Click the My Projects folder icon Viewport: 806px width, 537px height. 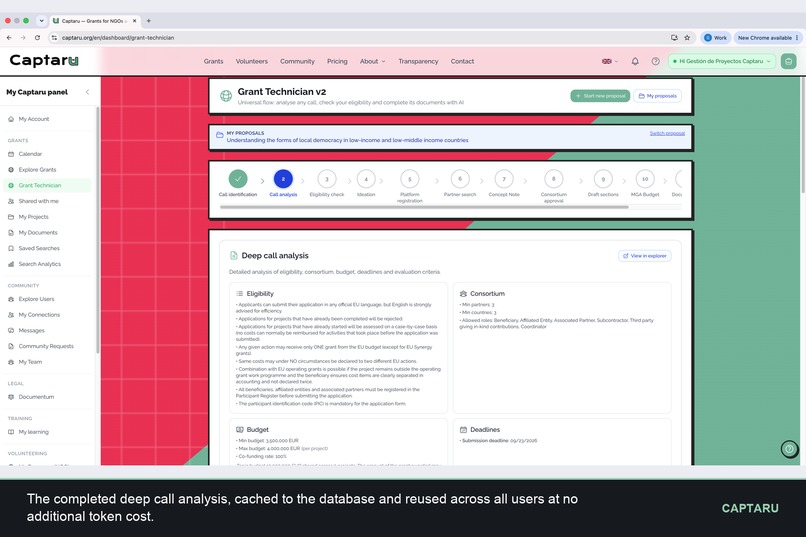[x=11, y=217]
